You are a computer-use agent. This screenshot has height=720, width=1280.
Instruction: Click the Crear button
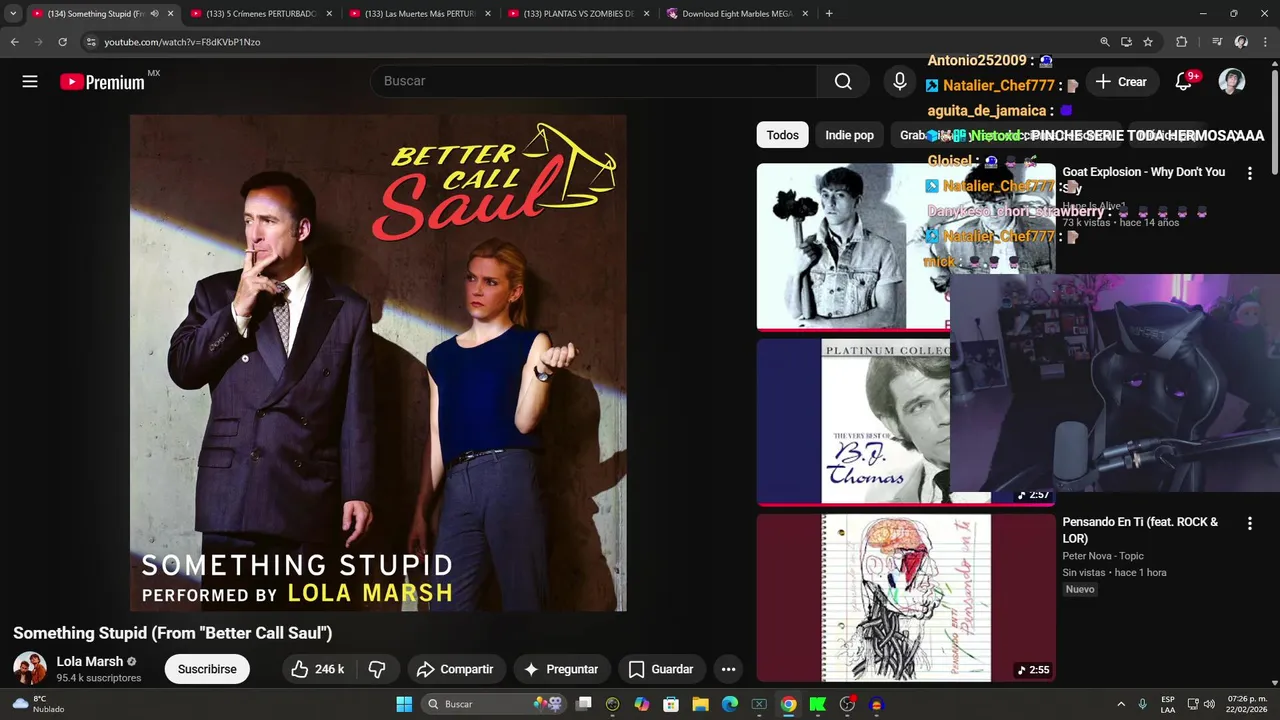1121,82
